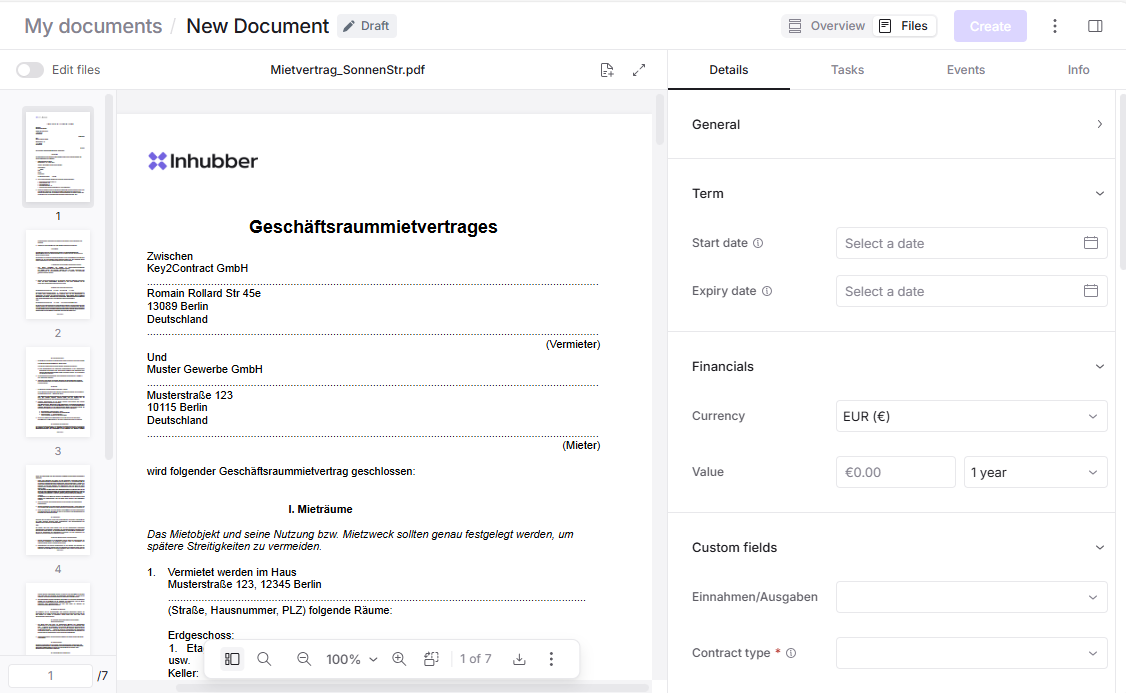Screen dimensions: 1126x693
Task: Click the add file icon
Action: tap(607, 70)
